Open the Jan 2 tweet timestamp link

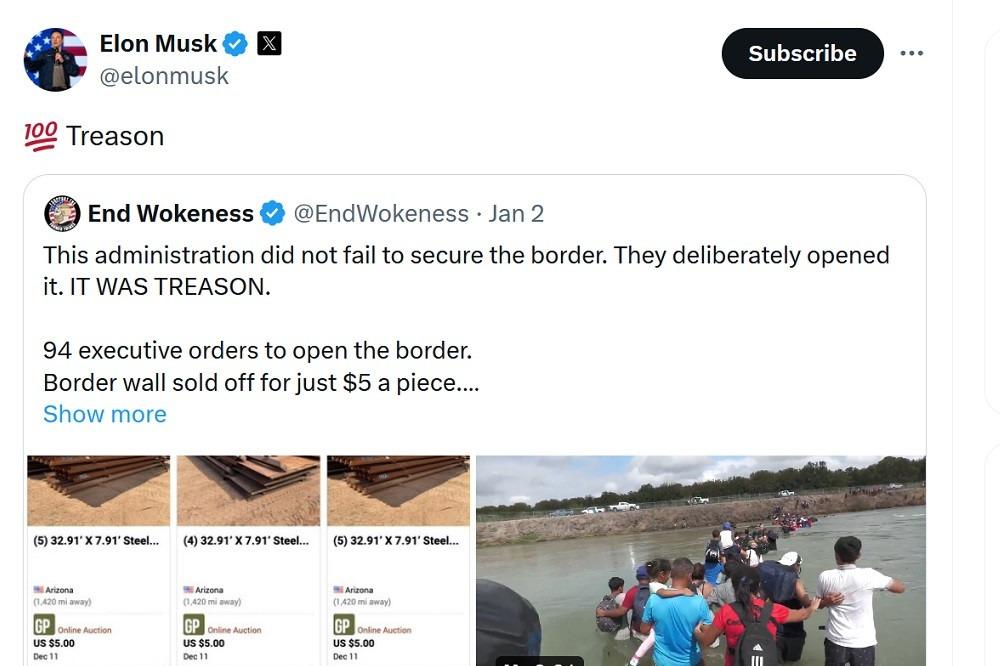click(517, 213)
